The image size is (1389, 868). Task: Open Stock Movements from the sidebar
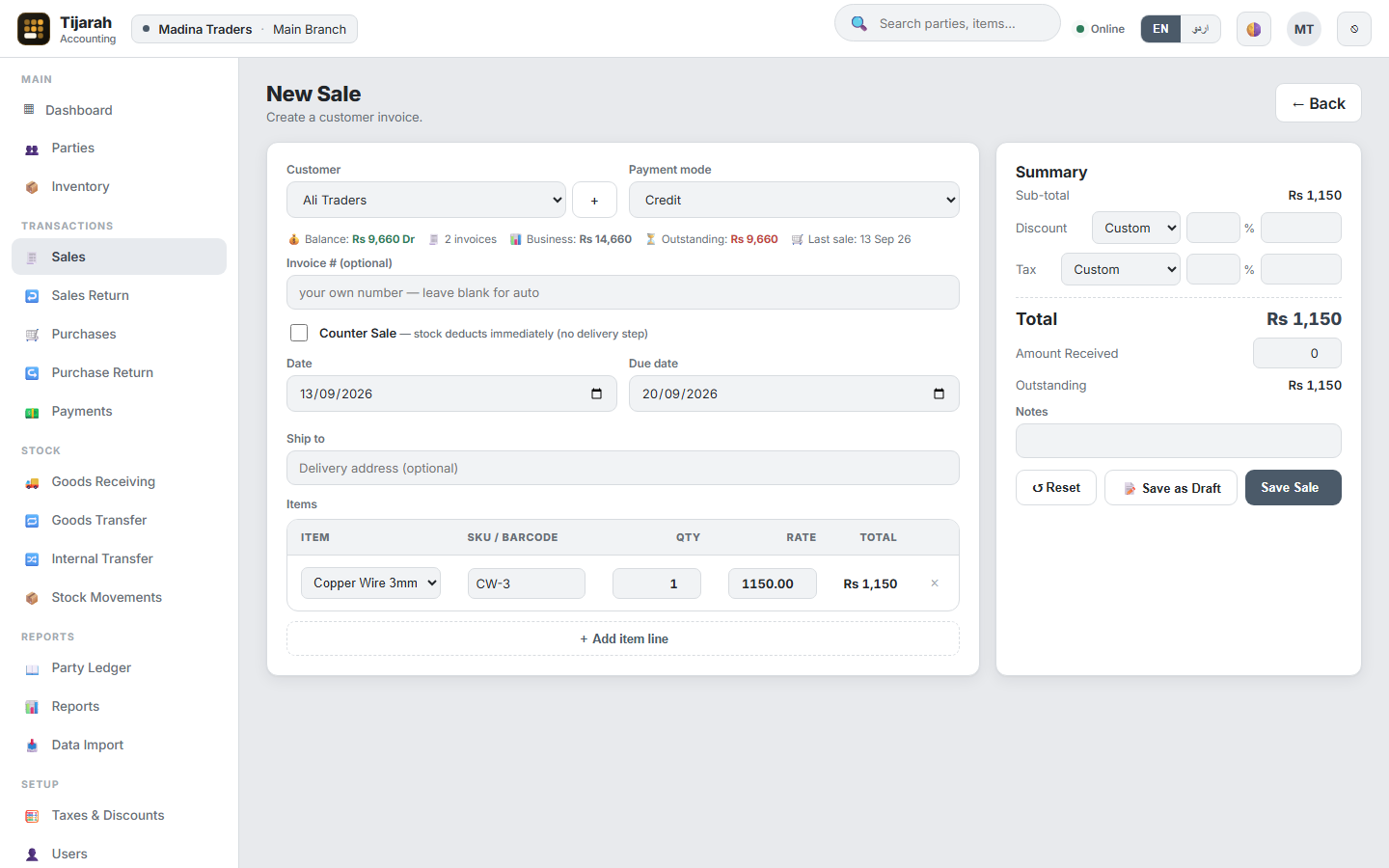click(x=119, y=598)
